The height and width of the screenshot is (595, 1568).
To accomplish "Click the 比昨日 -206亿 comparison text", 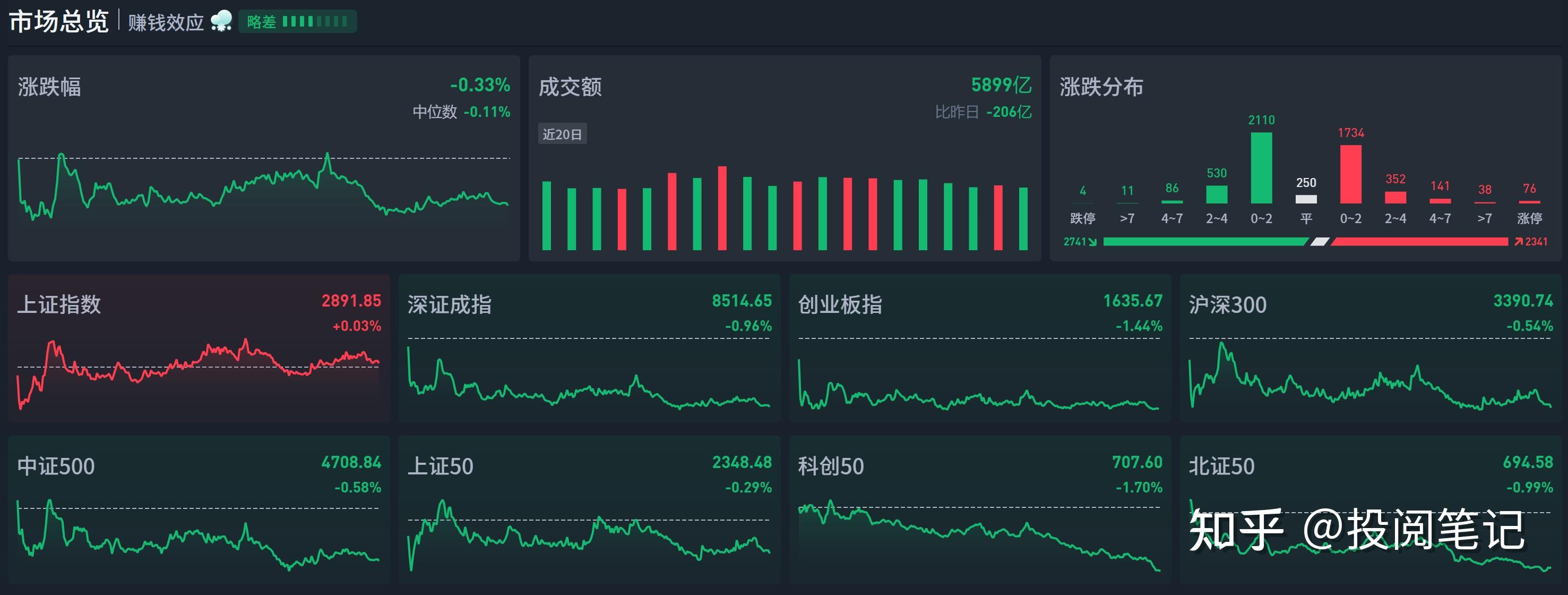I will tap(983, 112).
